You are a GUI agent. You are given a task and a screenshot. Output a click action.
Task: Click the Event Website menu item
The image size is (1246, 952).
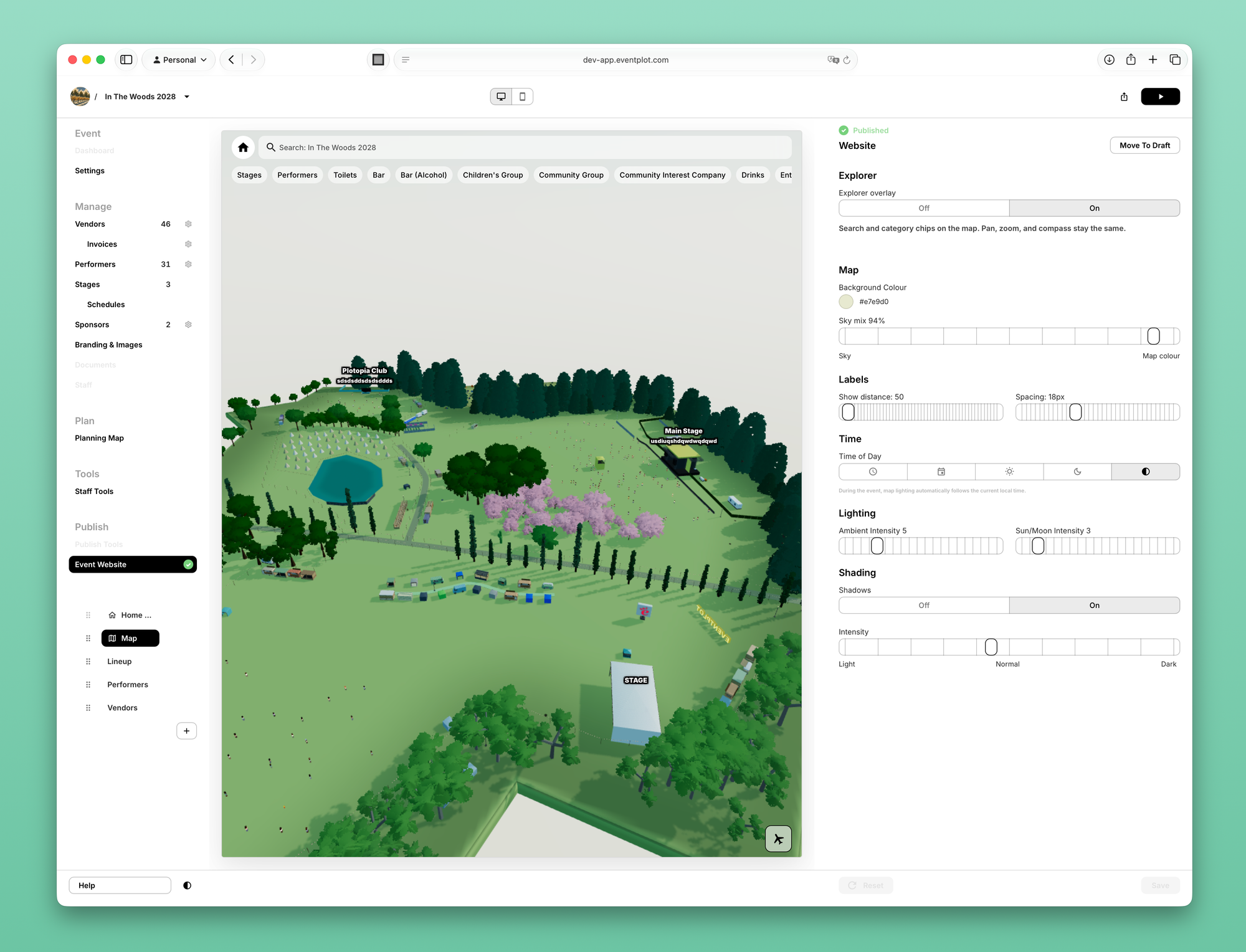133,564
